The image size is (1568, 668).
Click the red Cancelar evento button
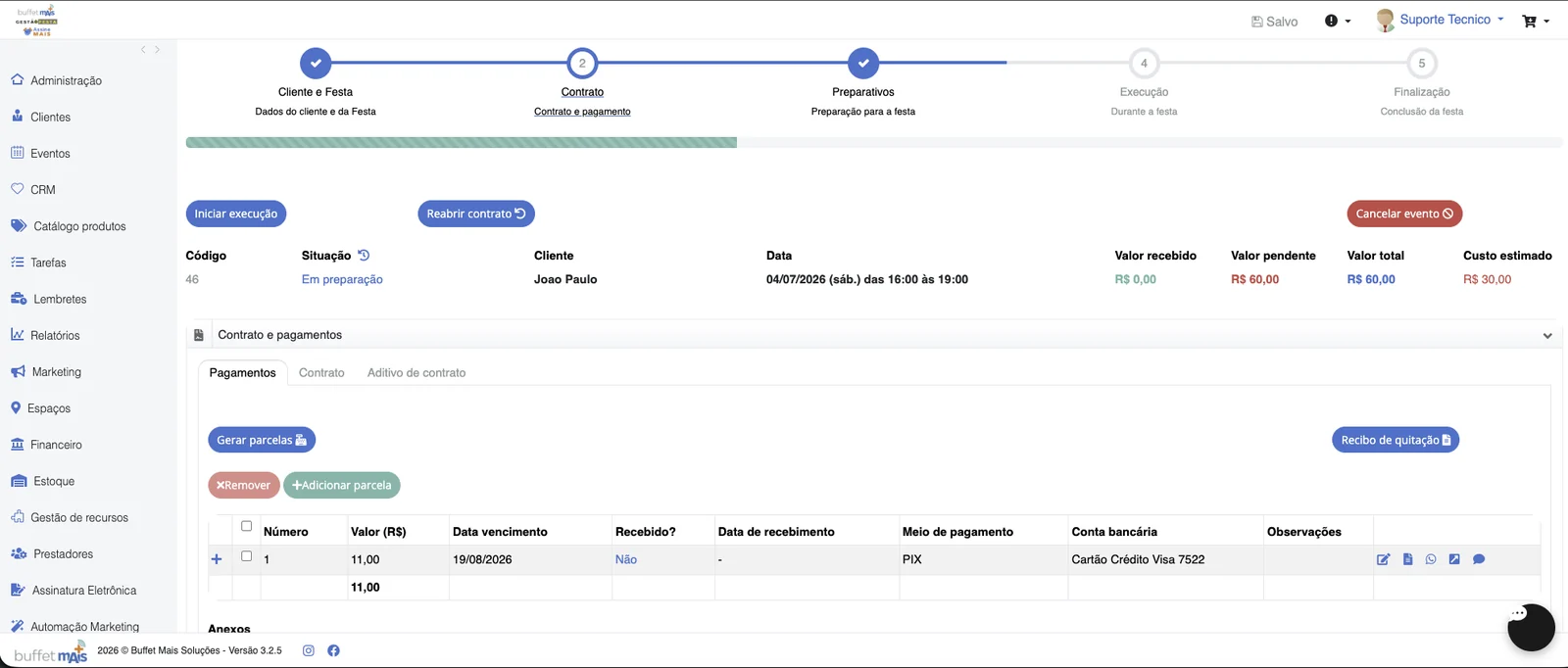(1404, 214)
